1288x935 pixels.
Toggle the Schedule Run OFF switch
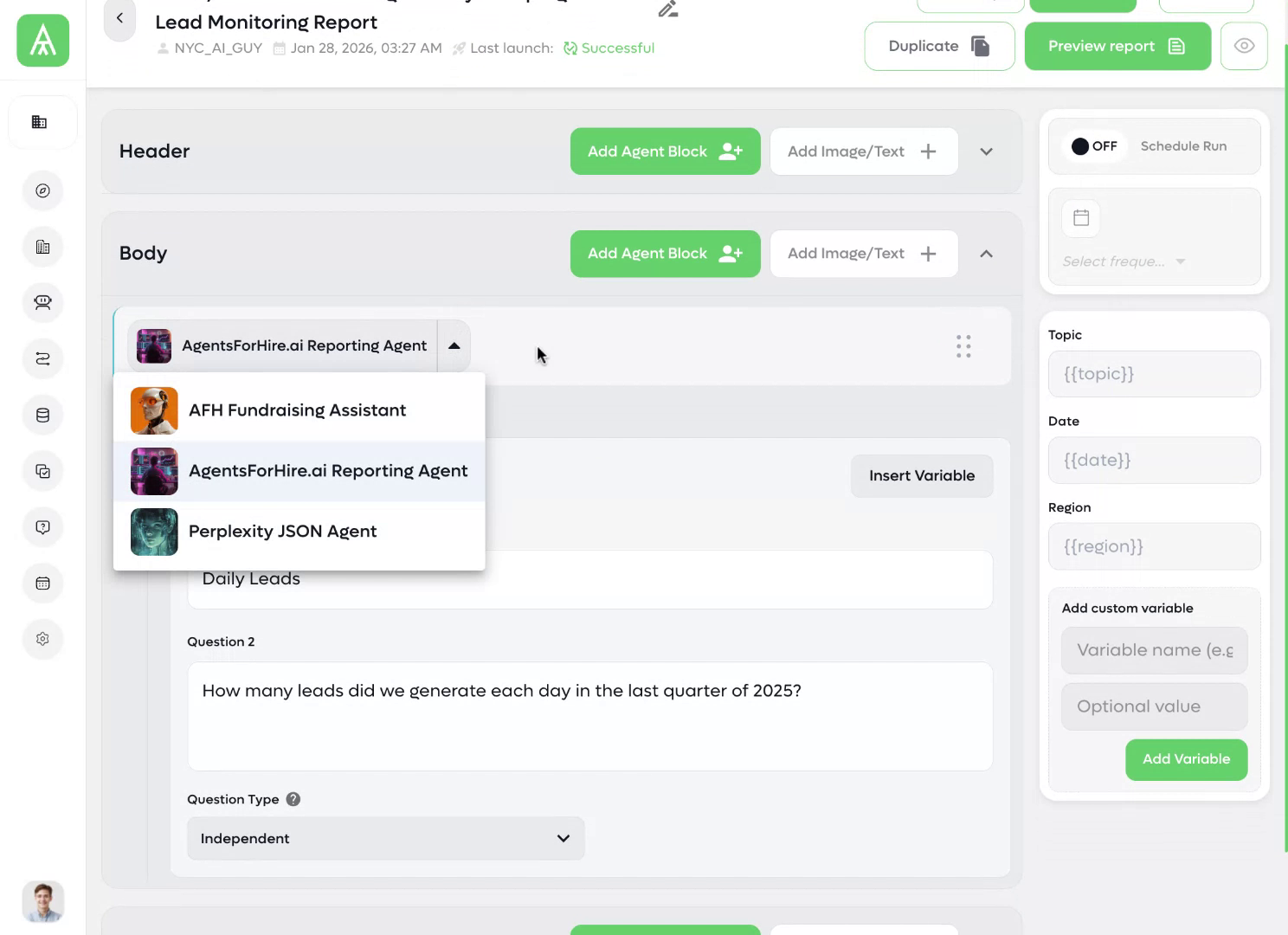(x=1094, y=146)
